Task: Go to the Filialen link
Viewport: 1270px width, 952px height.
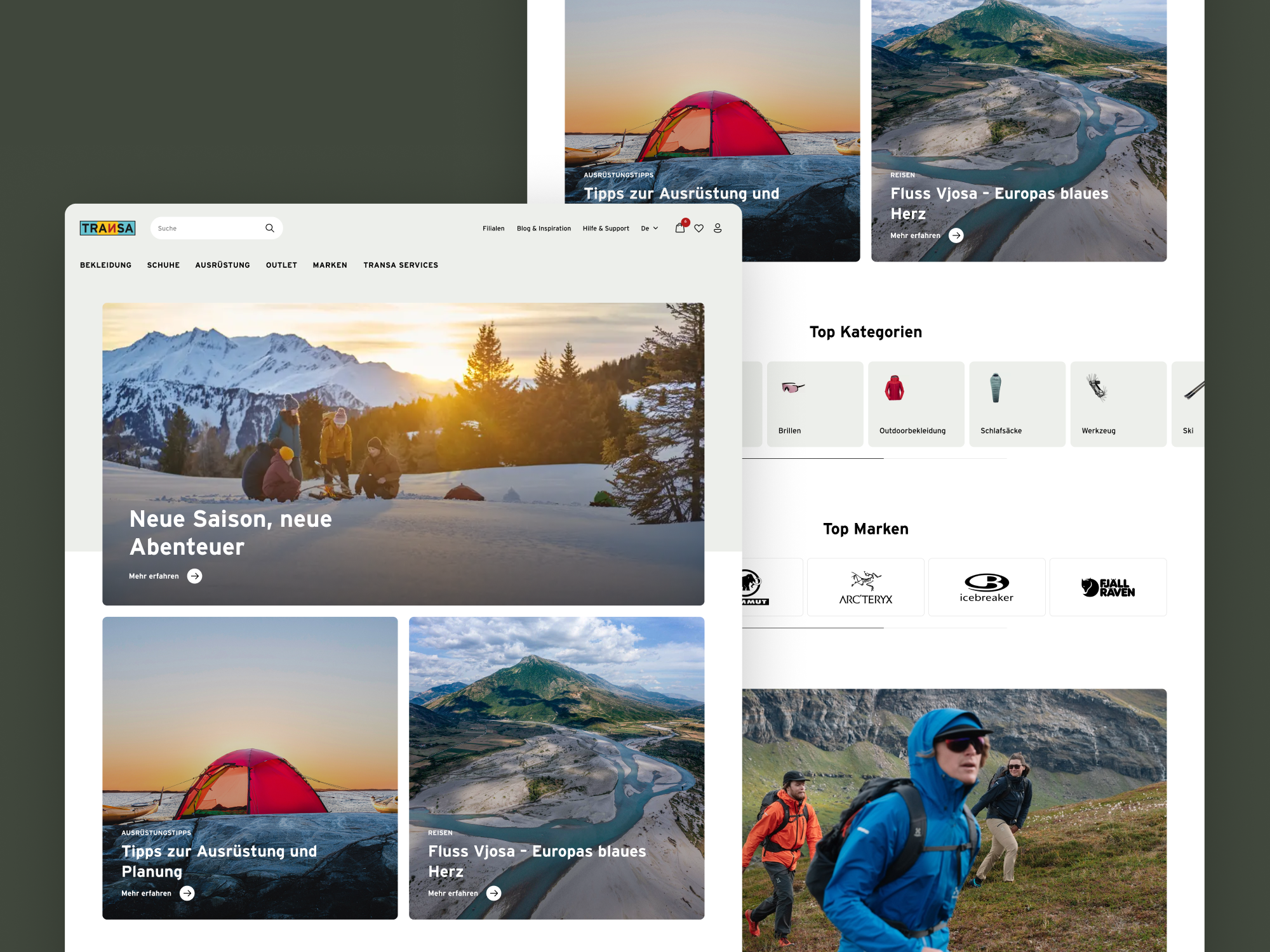Action: point(493,228)
